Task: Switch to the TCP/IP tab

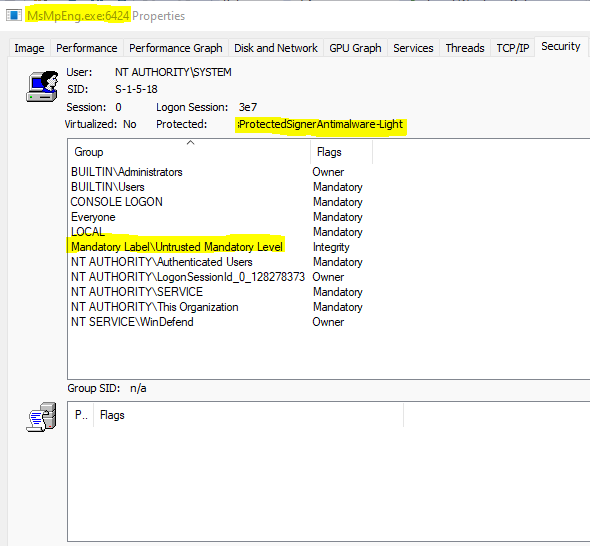Action: click(512, 48)
